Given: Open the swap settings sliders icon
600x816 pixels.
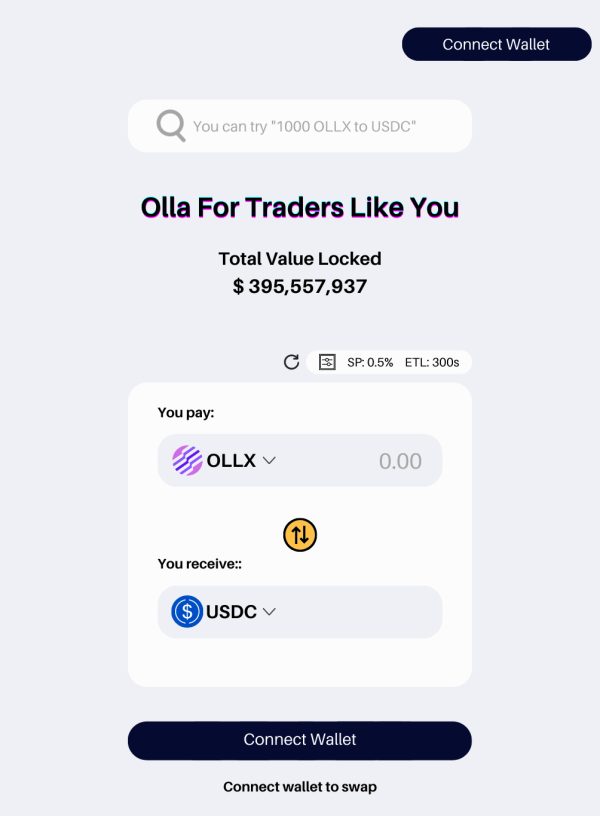Looking at the screenshot, I should coord(327,362).
